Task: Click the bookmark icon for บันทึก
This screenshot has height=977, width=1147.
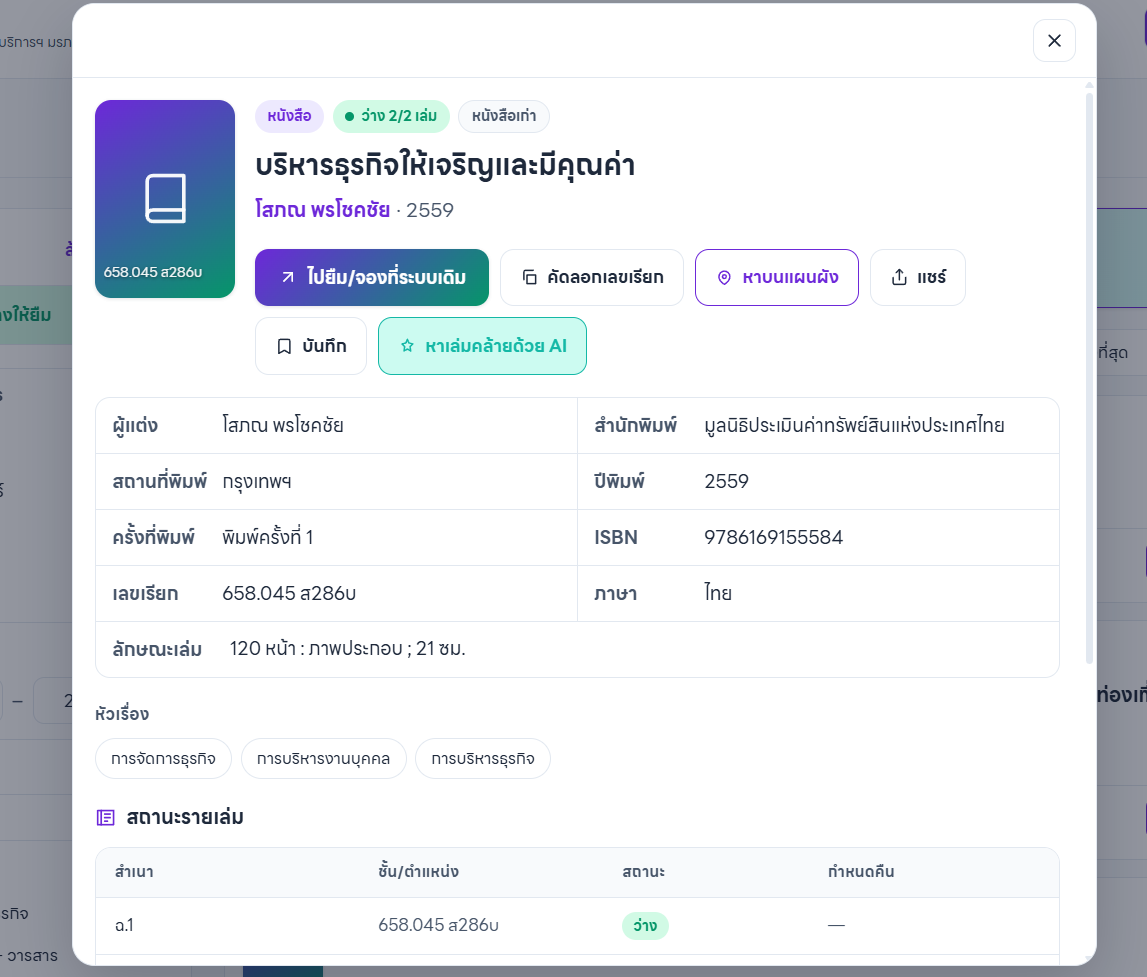Action: [285, 346]
